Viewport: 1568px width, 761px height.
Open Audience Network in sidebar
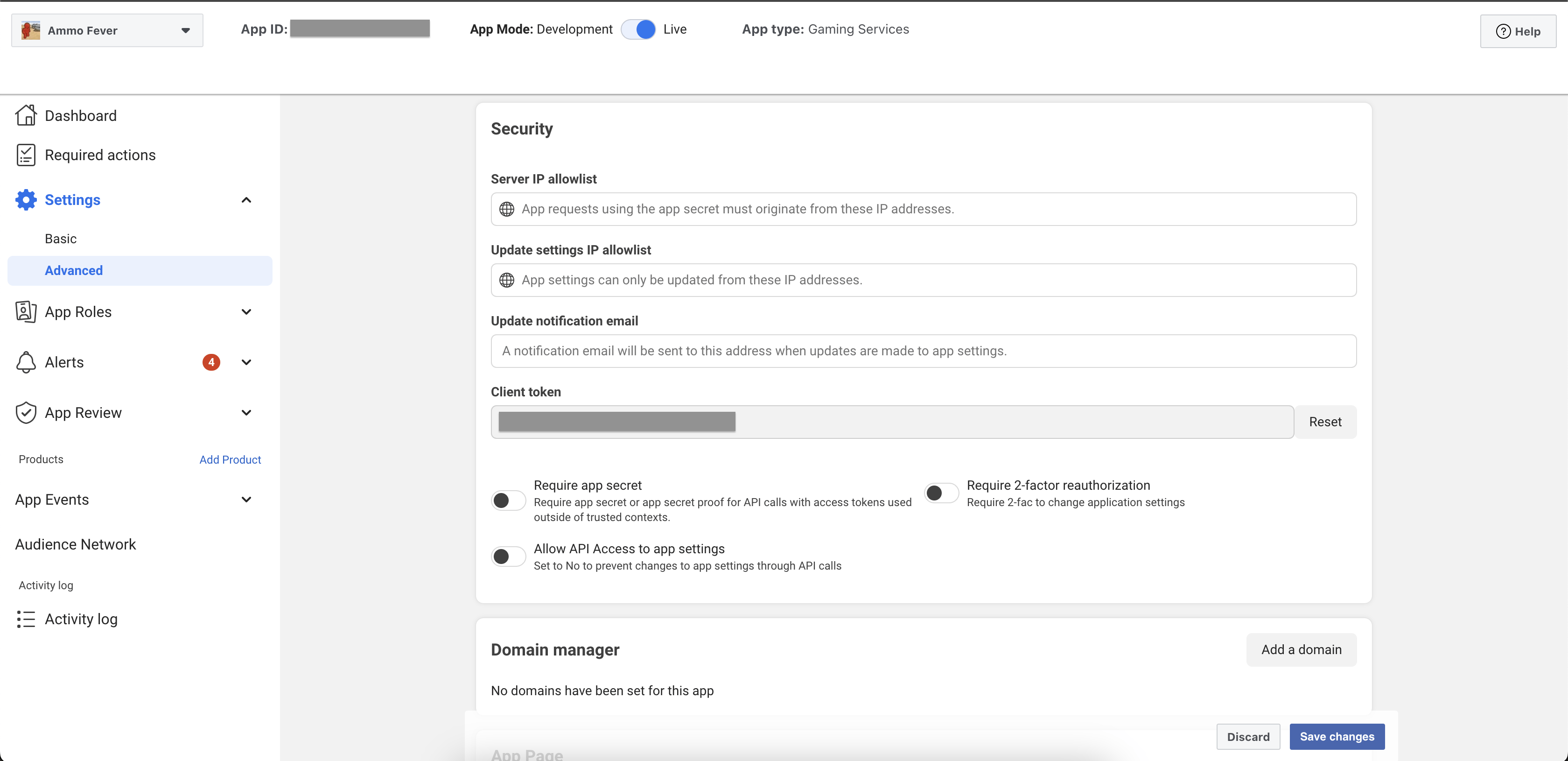click(76, 544)
